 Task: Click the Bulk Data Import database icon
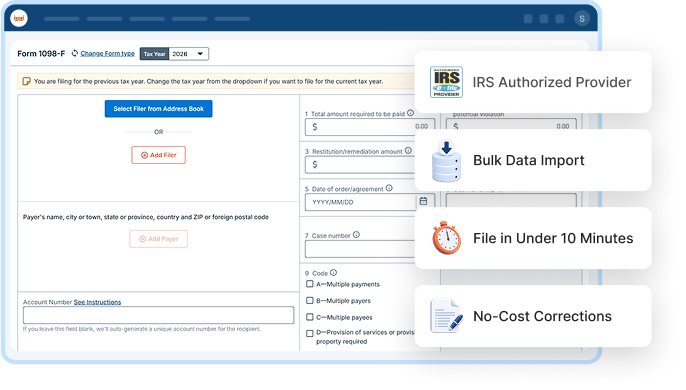pyautogui.click(x=446, y=161)
